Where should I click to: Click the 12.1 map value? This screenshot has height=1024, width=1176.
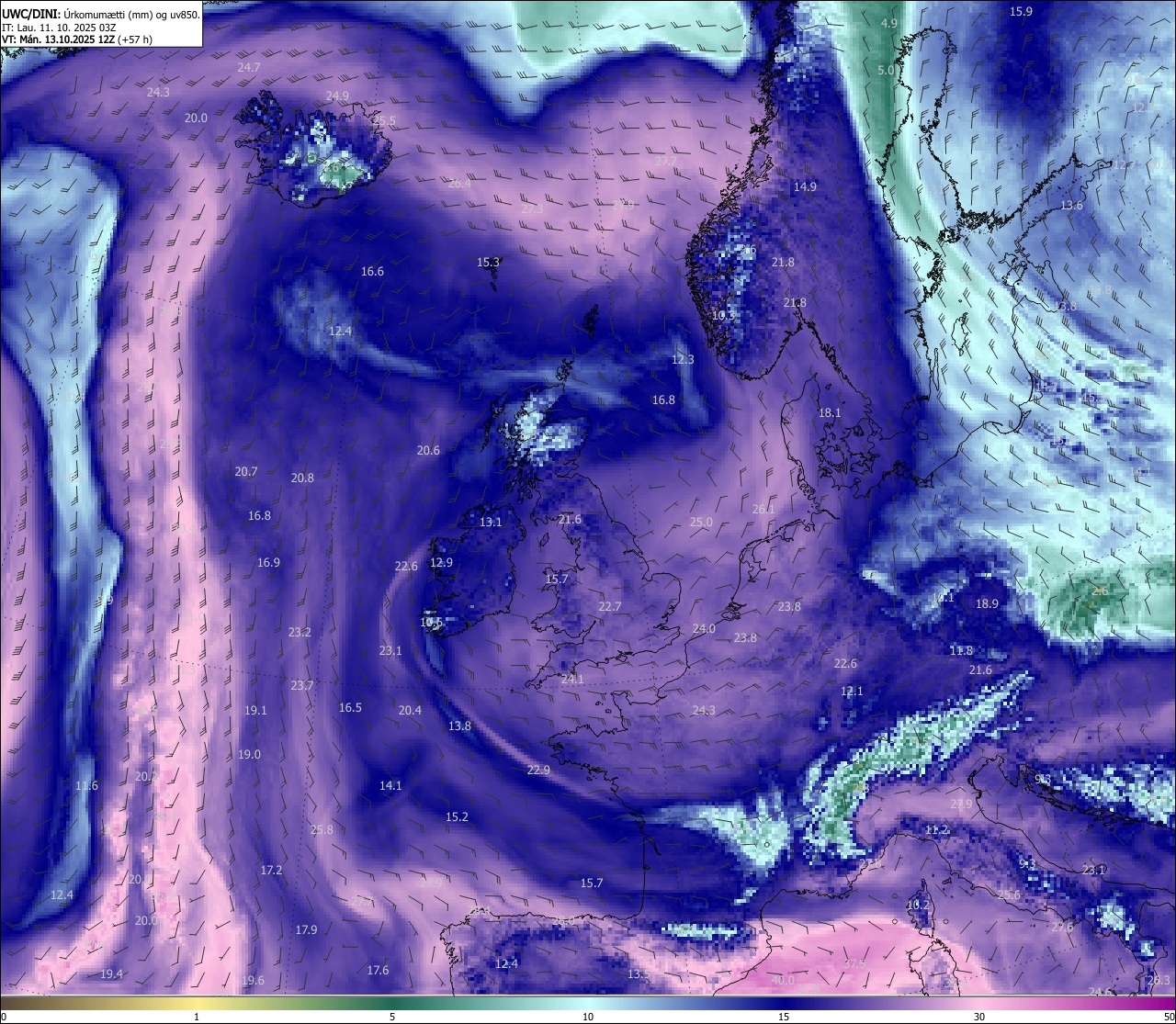[852, 692]
